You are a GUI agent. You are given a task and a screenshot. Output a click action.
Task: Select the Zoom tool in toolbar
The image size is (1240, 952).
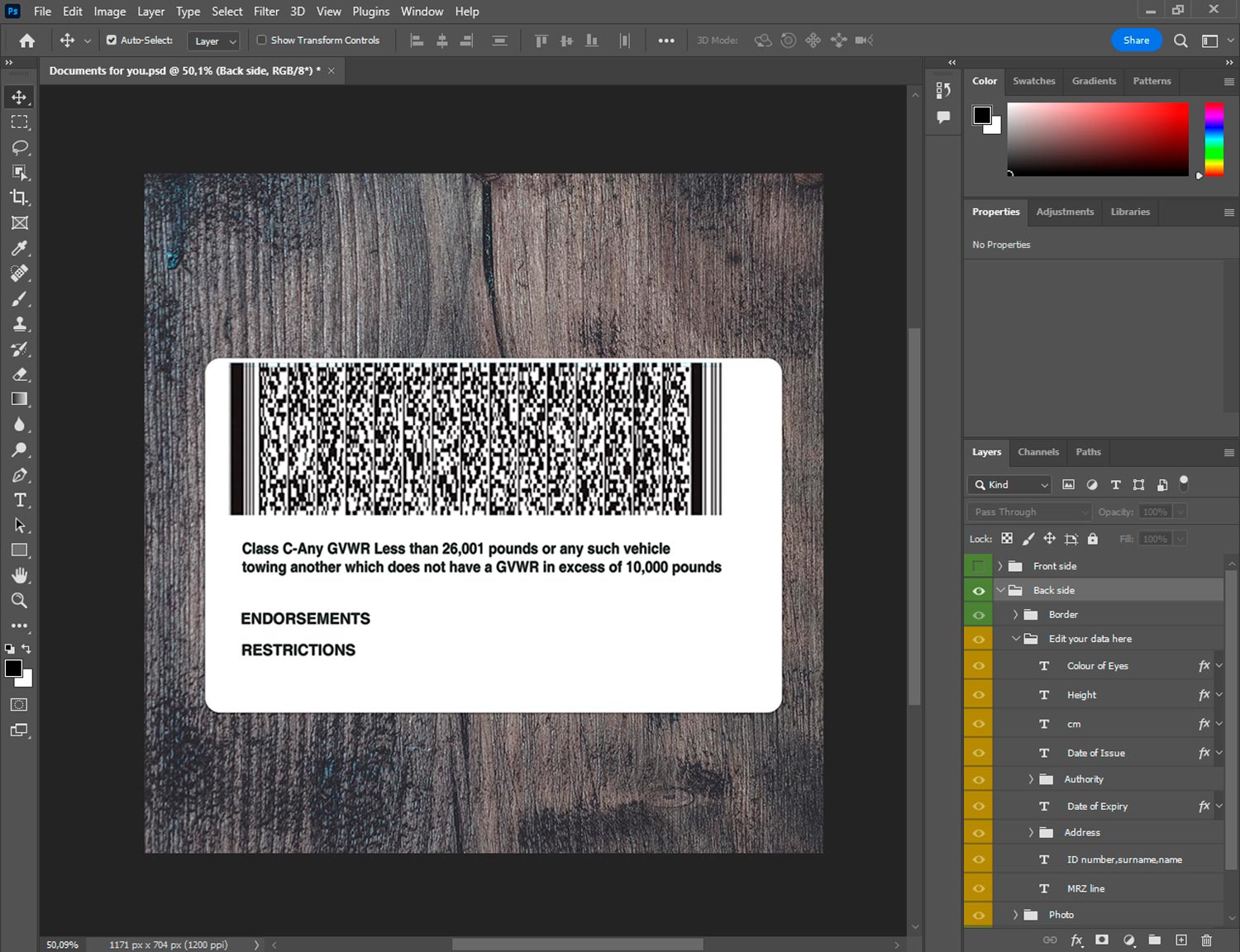(x=20, y=601)
